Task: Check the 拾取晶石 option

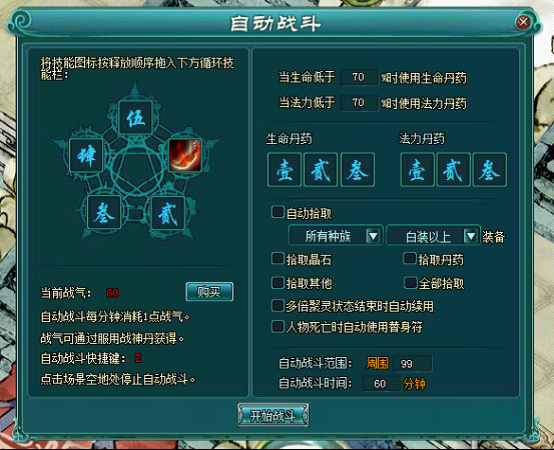Action: coord(277,259)
